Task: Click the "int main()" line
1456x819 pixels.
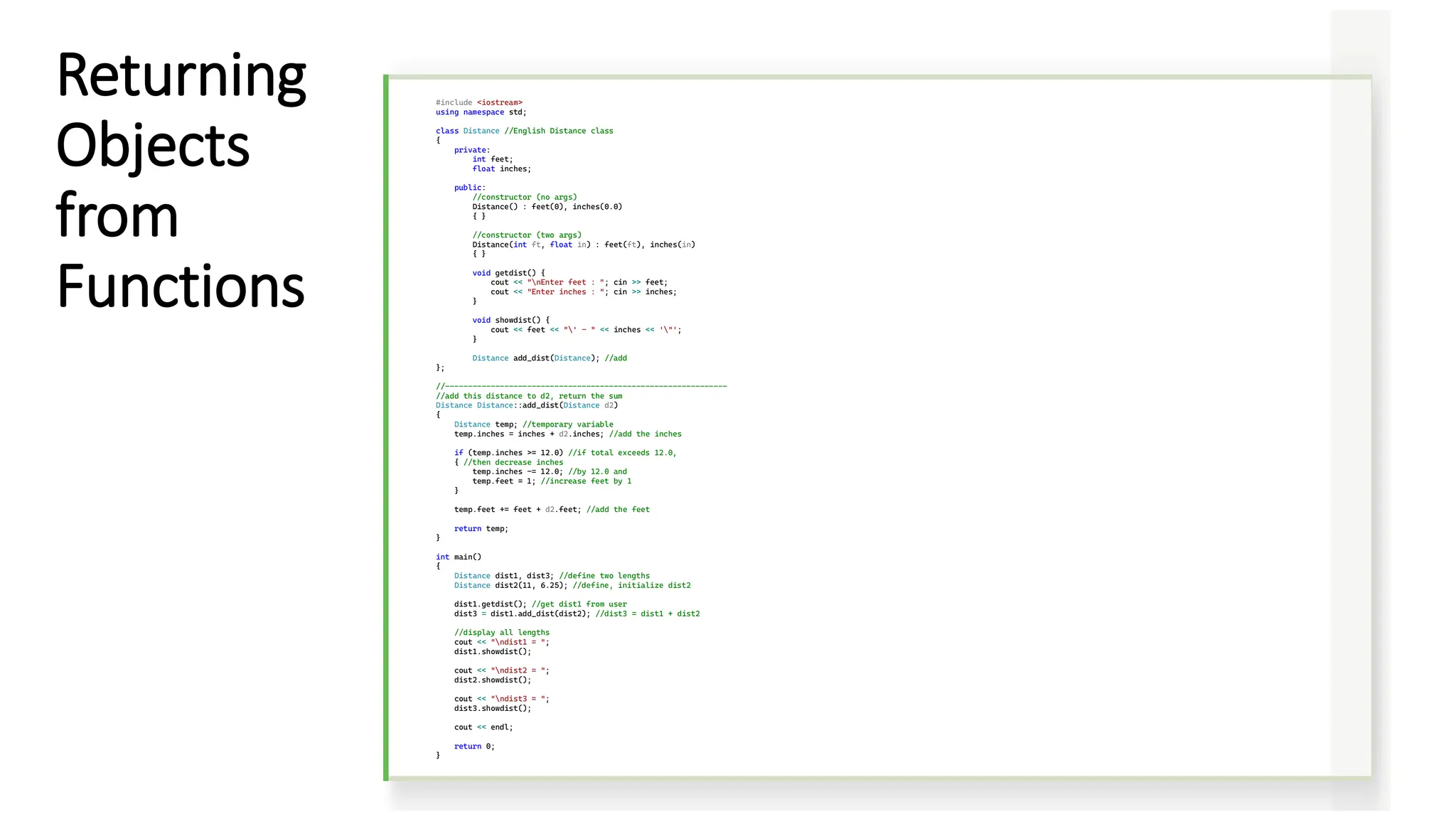Action: click(x=459, y=557)
